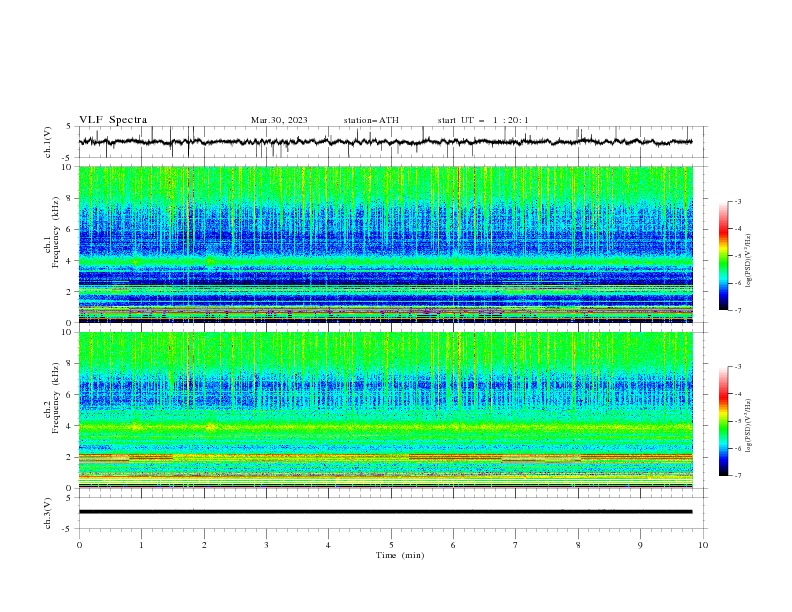Click the "-5" tick on ch.2 colorbar

pyautogui.click(x=738, y=421)
